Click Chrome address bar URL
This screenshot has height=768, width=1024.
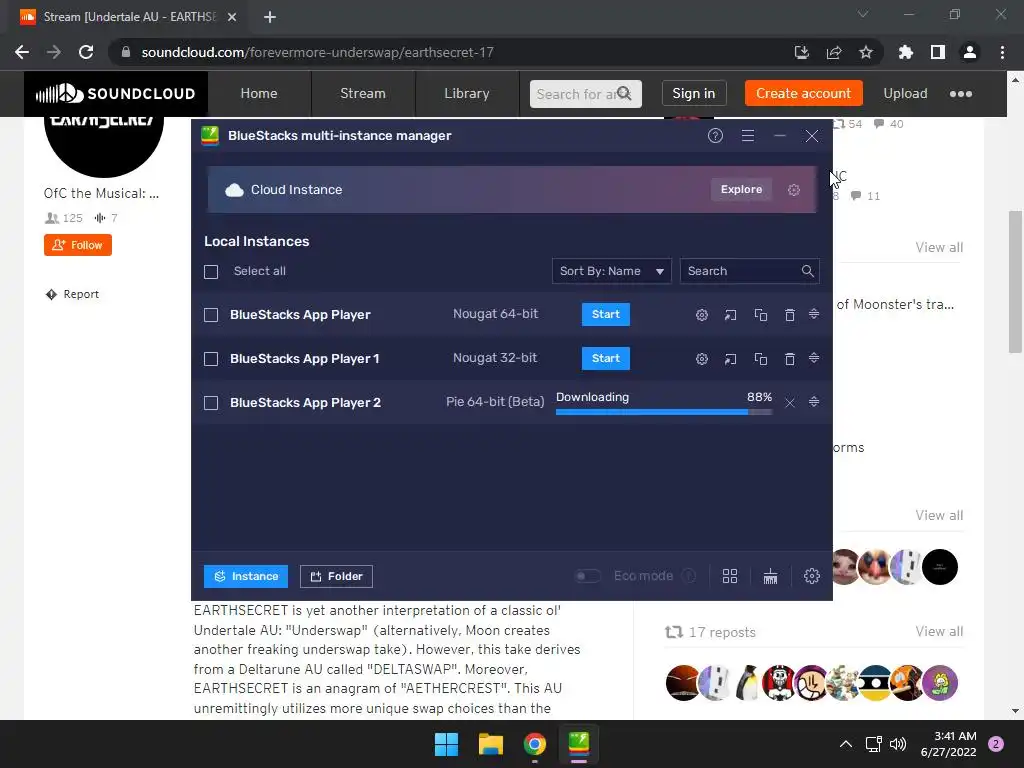tap(317, 52)
